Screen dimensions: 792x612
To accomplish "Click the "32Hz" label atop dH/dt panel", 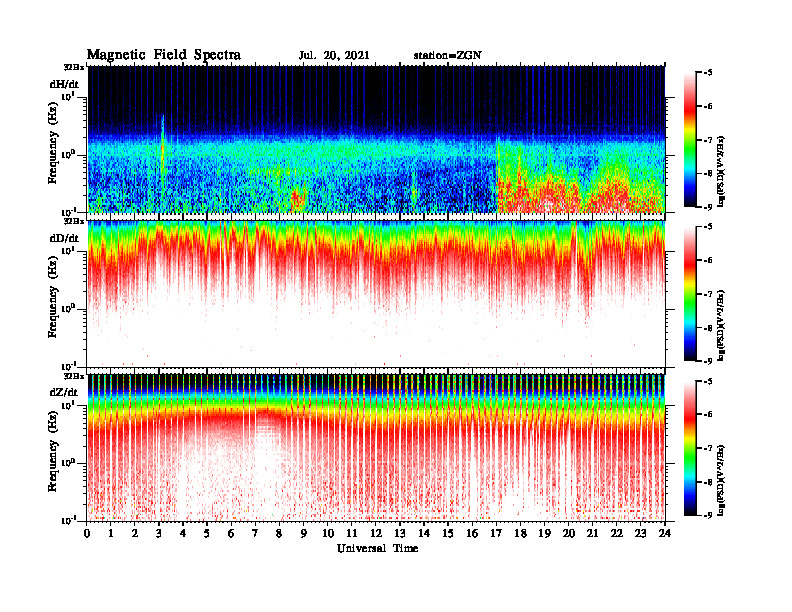I will [74, 67].
